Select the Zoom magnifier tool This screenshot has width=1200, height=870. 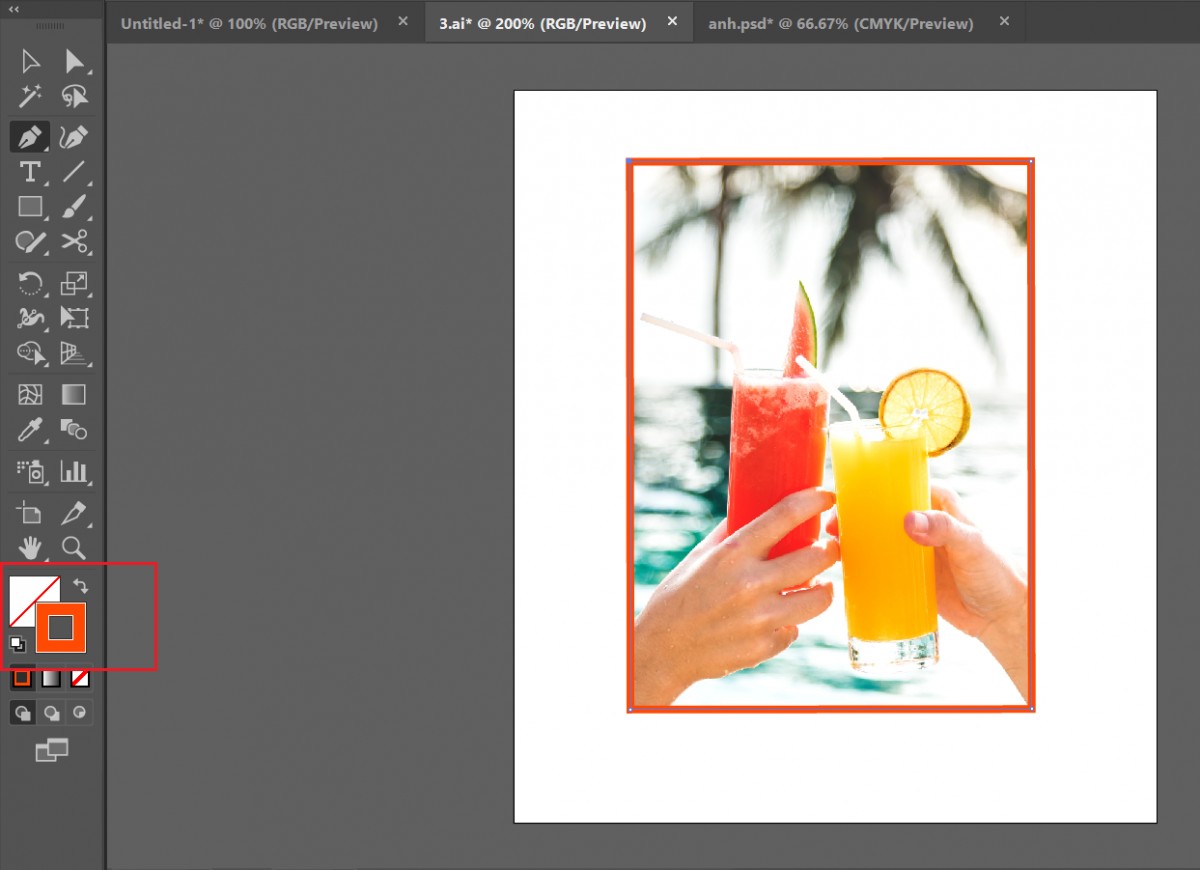(x=74, y=547)
